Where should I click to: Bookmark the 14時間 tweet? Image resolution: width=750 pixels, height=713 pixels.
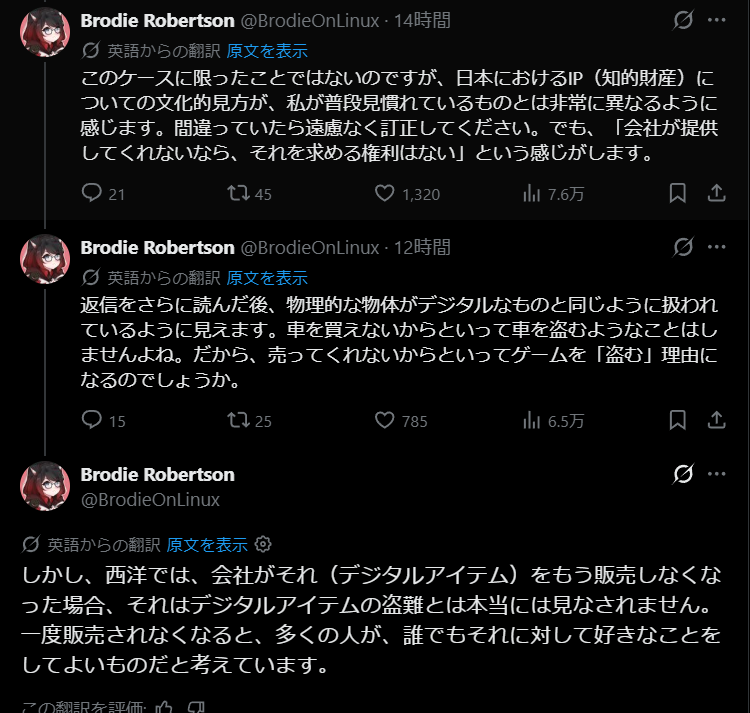677,193
